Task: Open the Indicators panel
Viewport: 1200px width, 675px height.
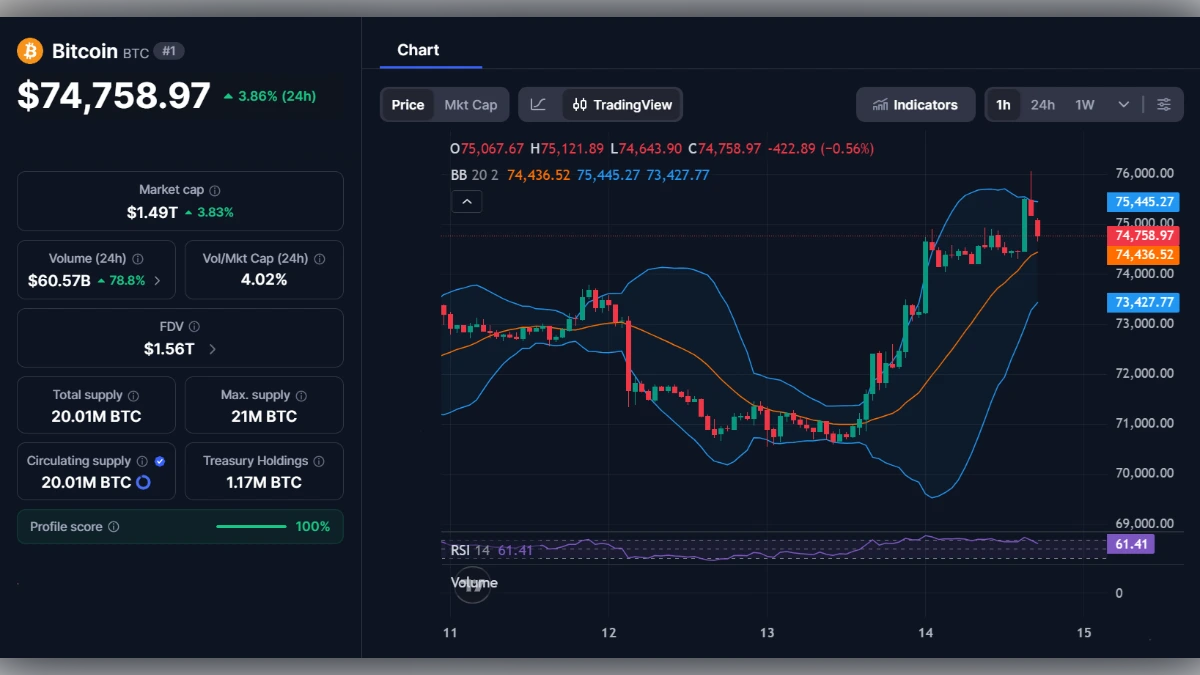Action: [915, 104]
